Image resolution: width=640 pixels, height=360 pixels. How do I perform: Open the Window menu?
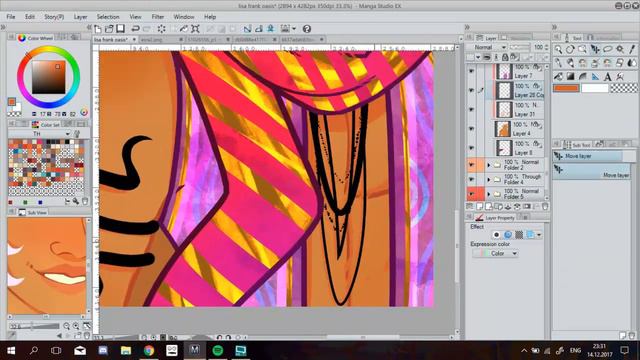point(184,17)
